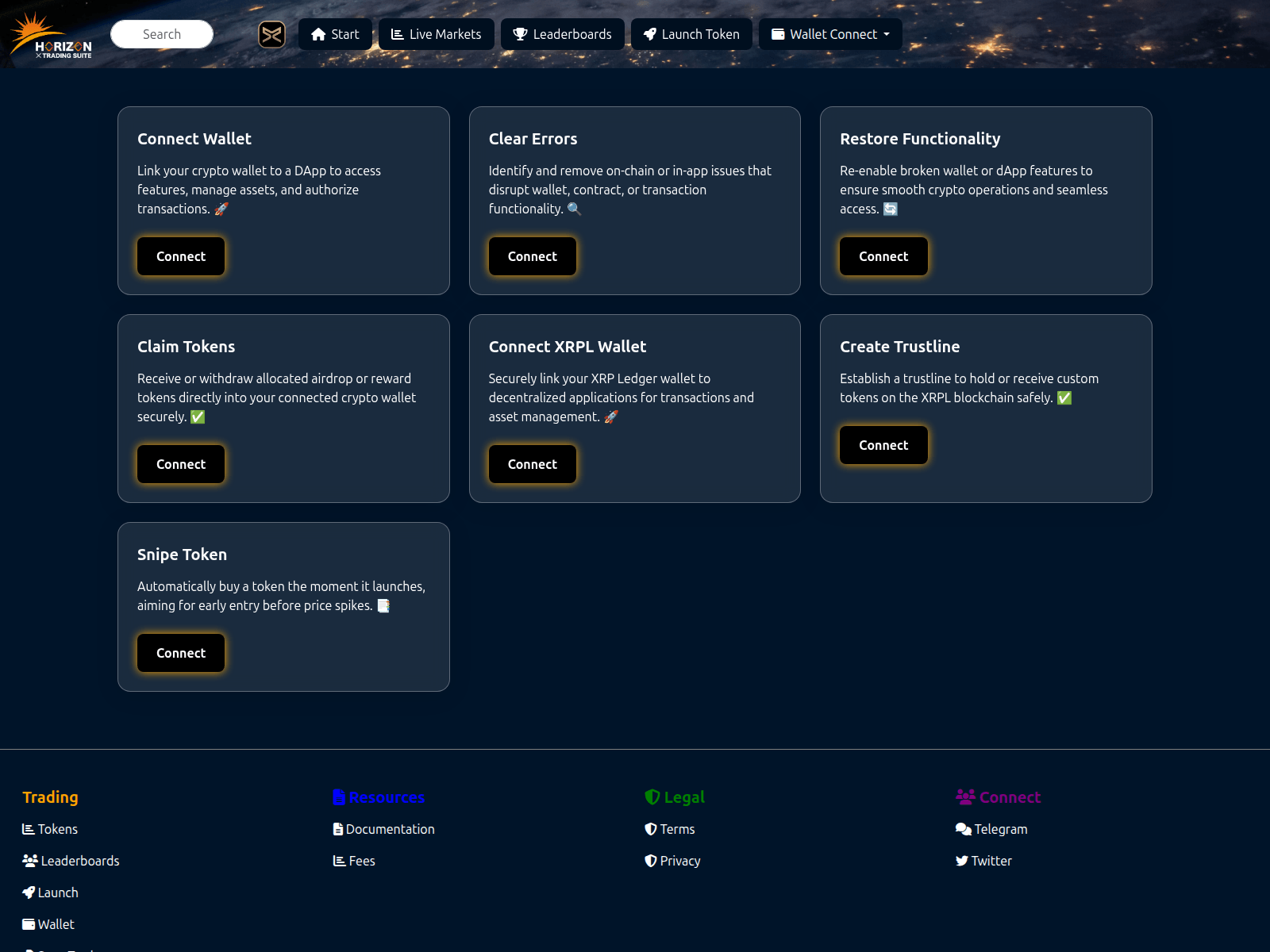Click the chart icon on Live Markets
The height and width of the screenshot is (952, 1270).
pos(398,34)
